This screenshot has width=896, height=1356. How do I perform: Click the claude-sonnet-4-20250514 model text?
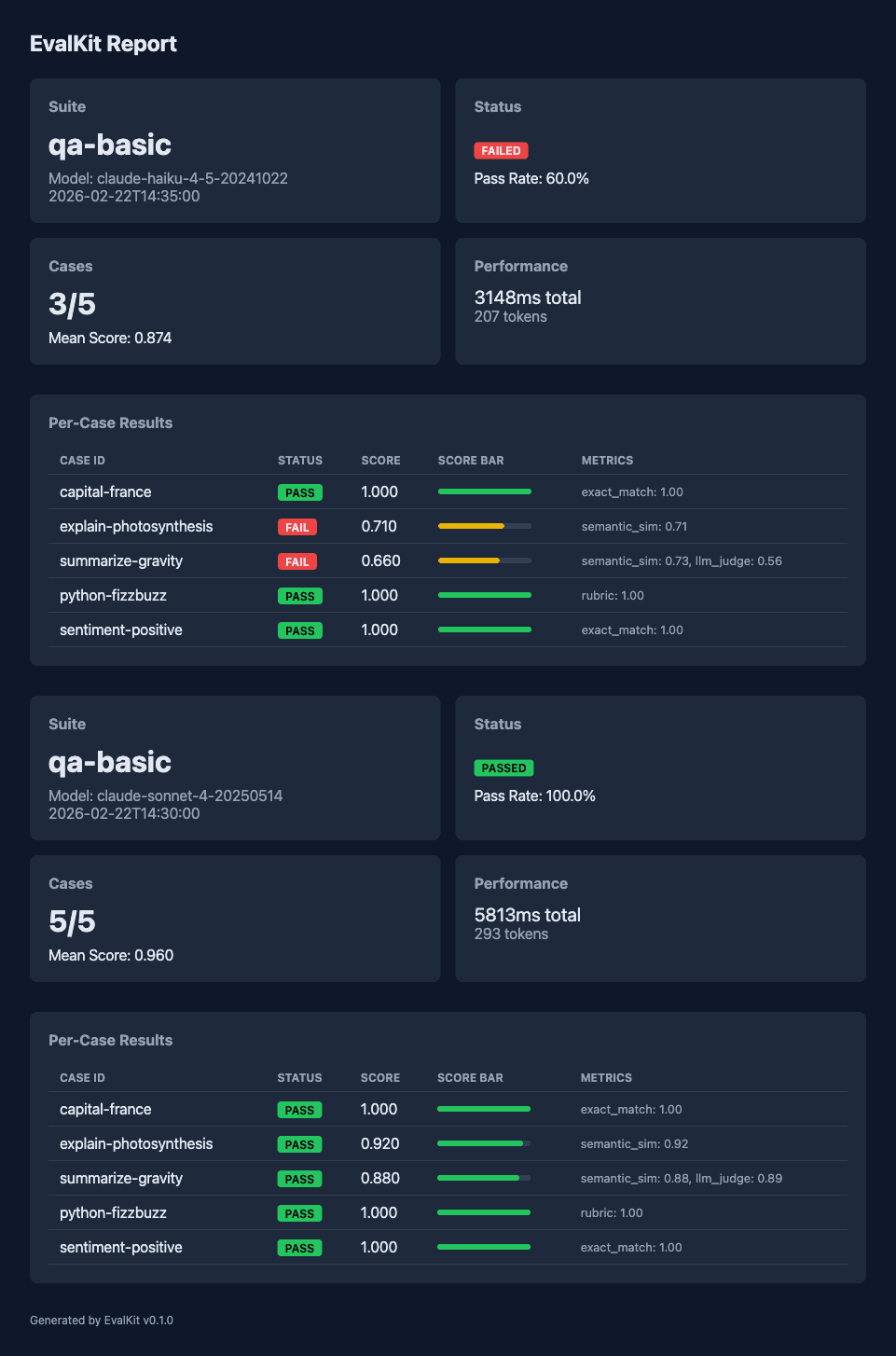pyautogui.click(x=165, y=796)
